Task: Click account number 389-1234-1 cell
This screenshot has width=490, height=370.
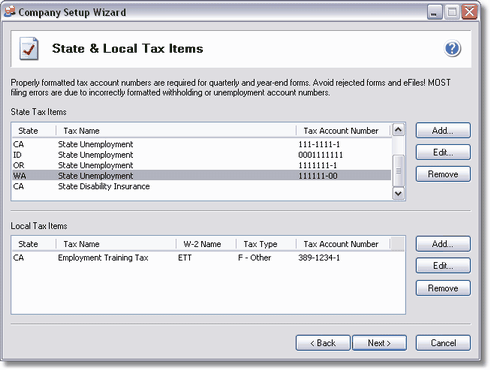Action: (x=319, y=258)
